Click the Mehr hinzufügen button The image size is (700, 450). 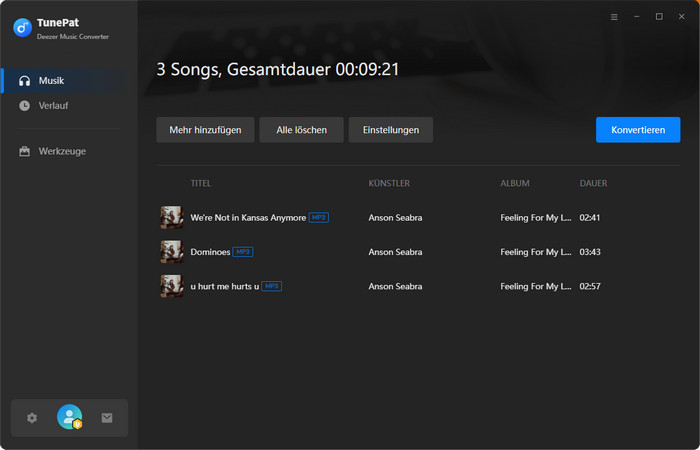205,130
